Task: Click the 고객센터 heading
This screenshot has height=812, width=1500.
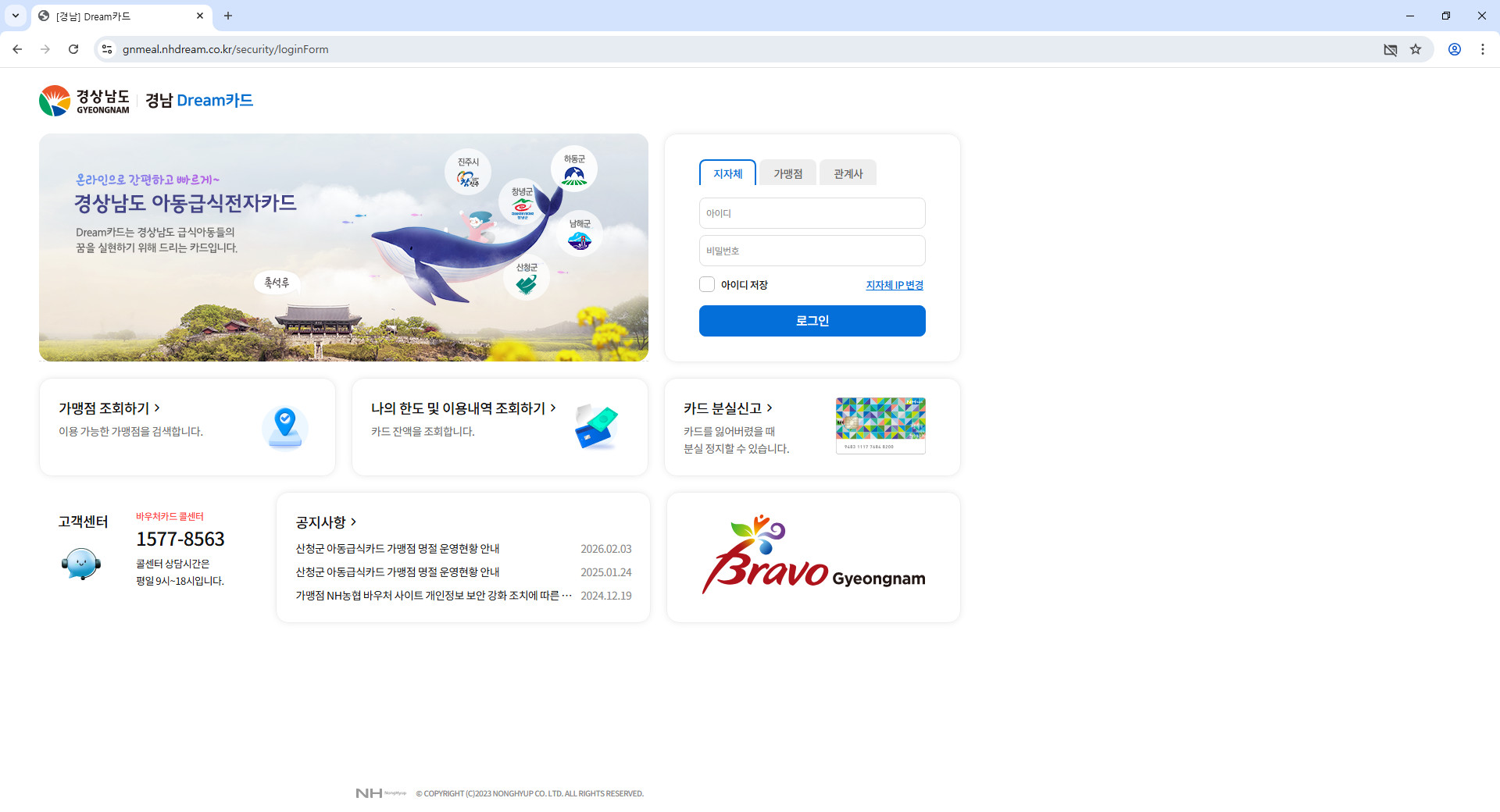Action: pyautogui.click(x=83, y=522)
